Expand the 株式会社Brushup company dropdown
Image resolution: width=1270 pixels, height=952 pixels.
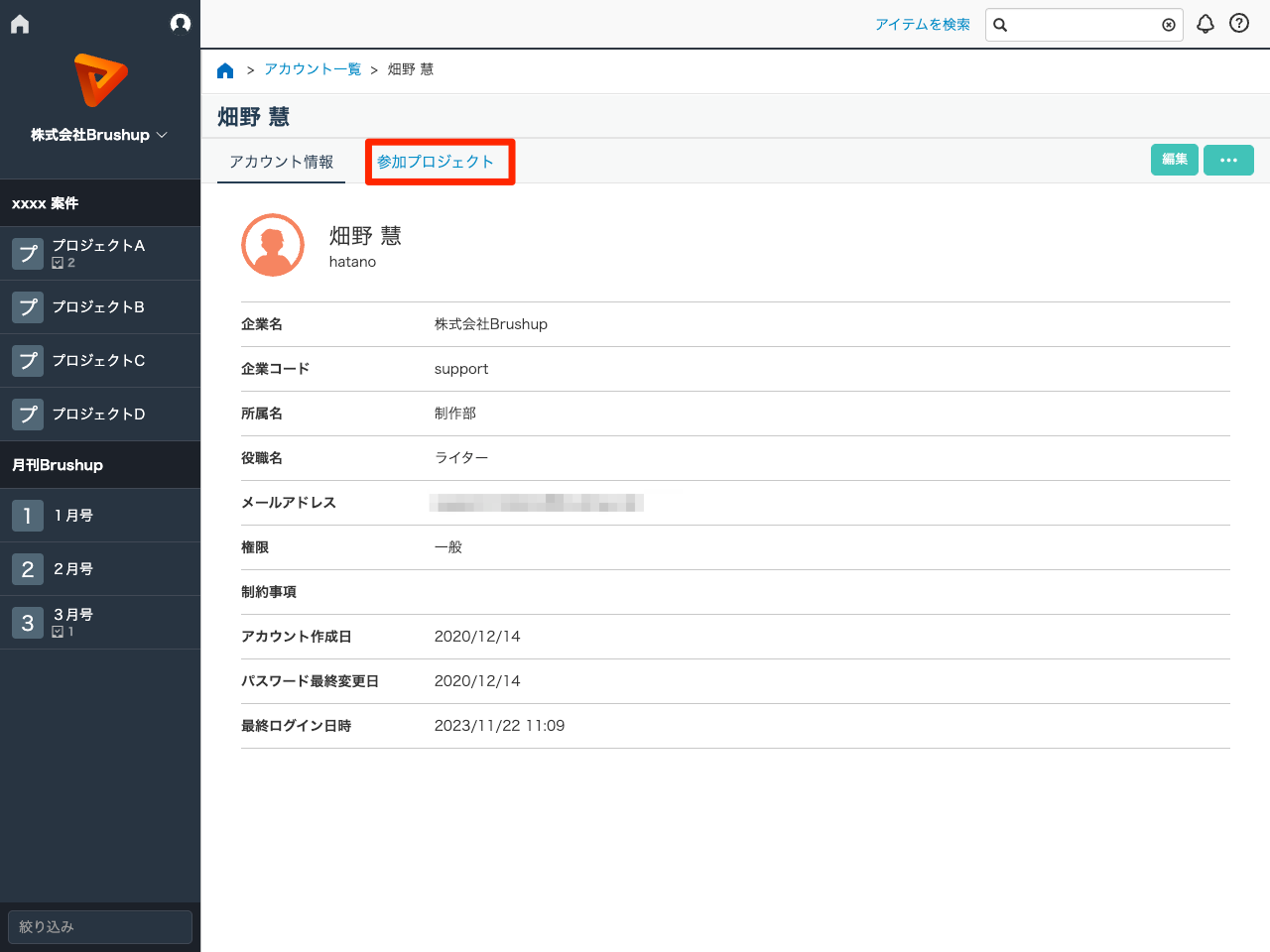99,135
